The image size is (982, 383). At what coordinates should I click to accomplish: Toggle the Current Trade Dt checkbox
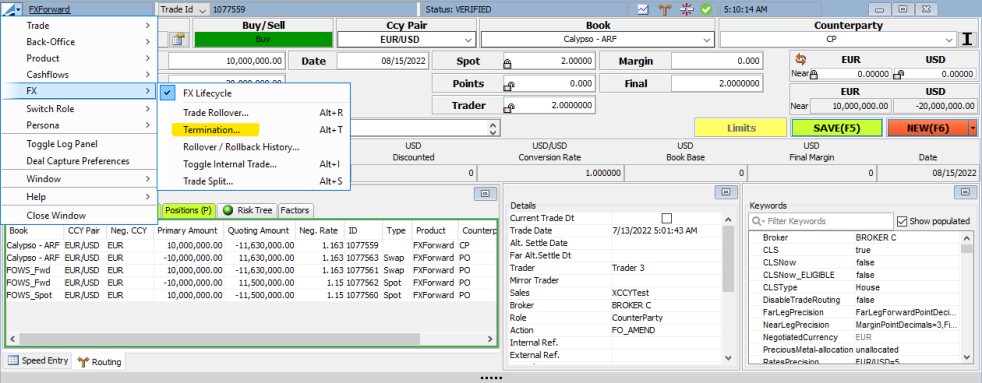pos(667,218)
